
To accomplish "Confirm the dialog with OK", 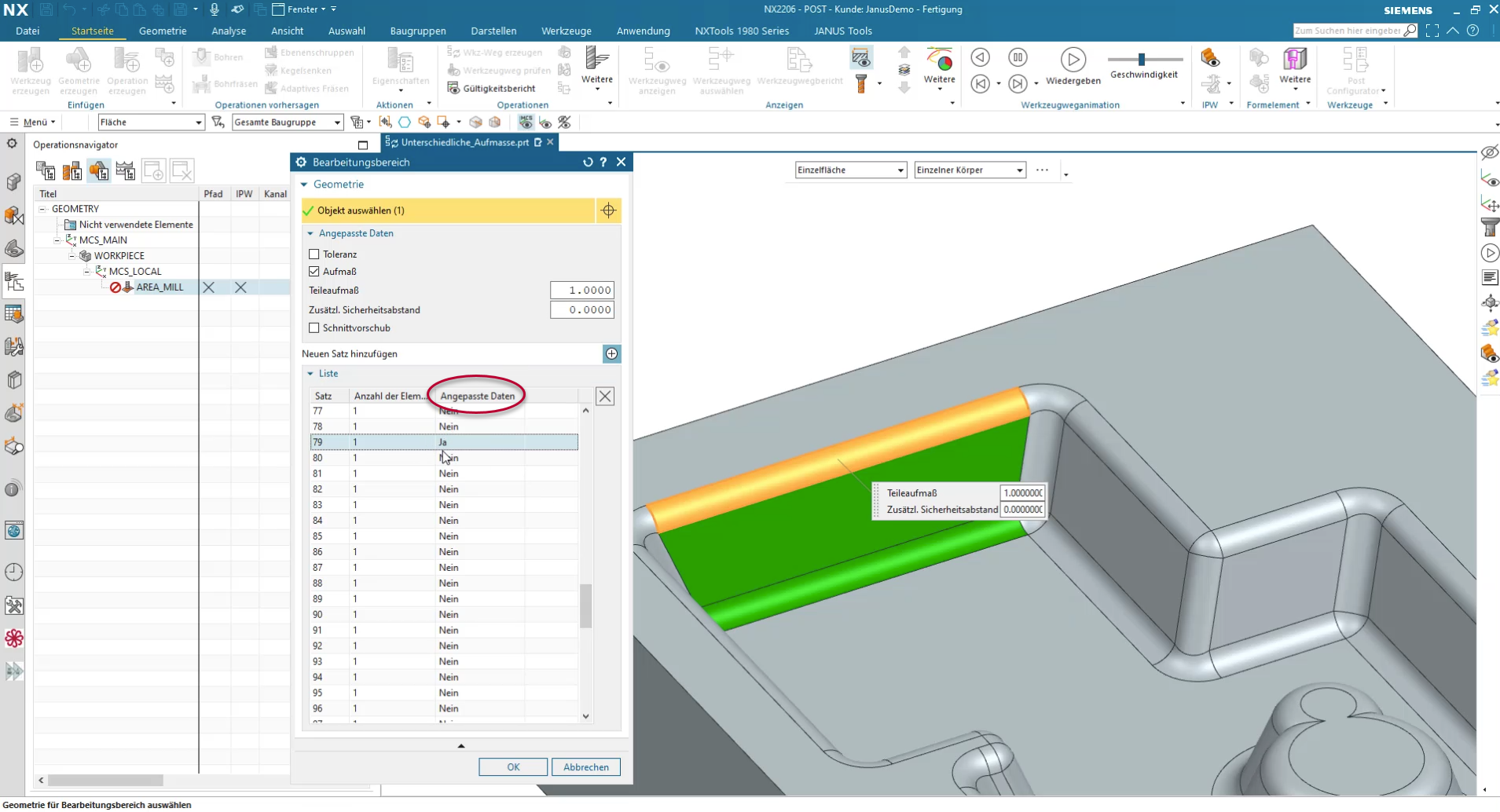I will click(513, 767).
